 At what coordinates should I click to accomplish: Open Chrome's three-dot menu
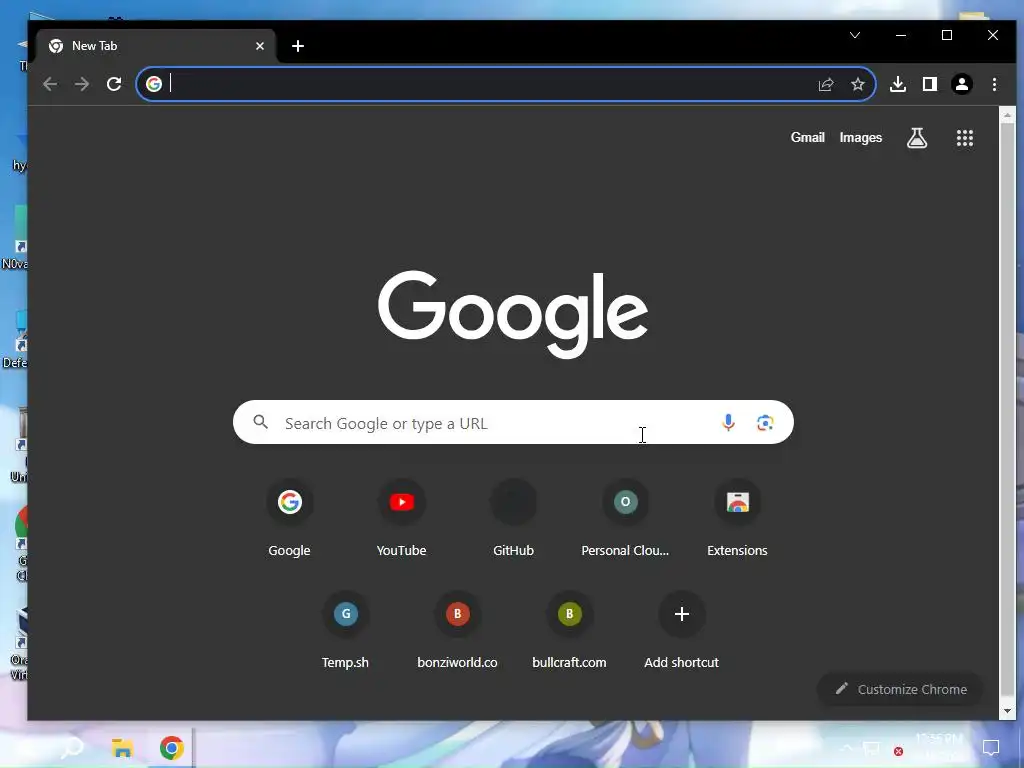pos(994,84)
